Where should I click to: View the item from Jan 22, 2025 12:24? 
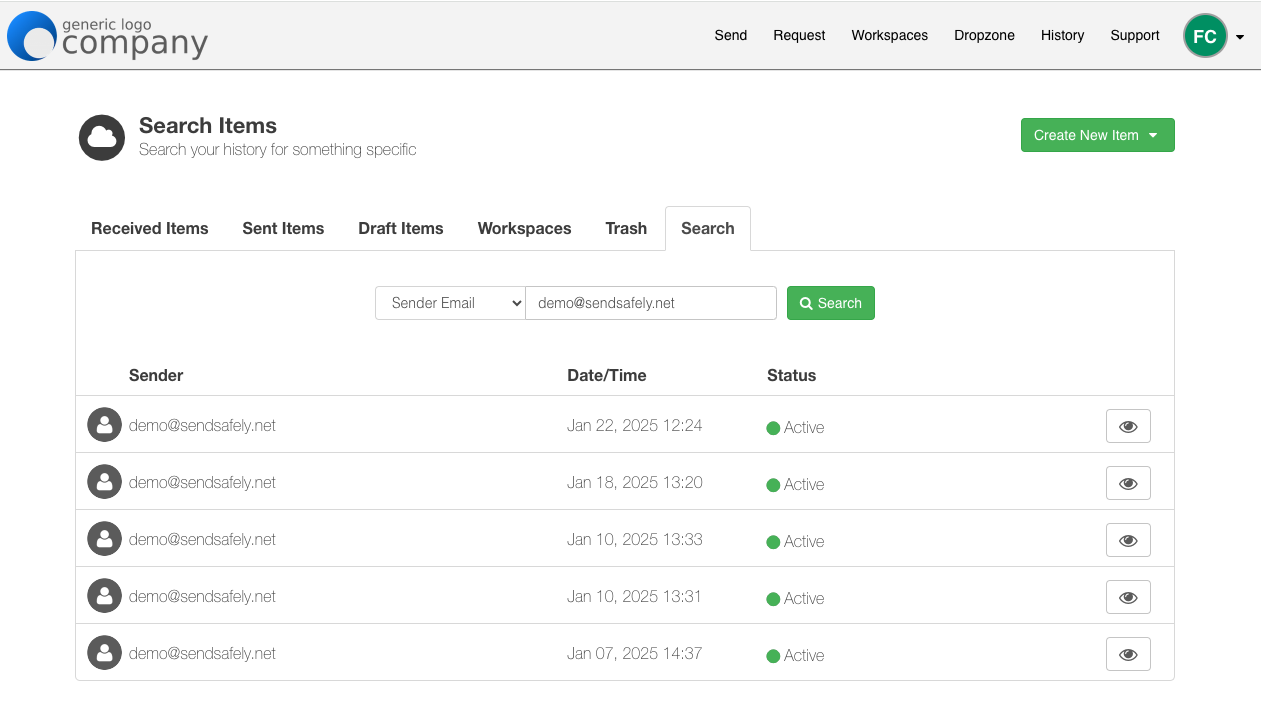tap(1128, 426)
